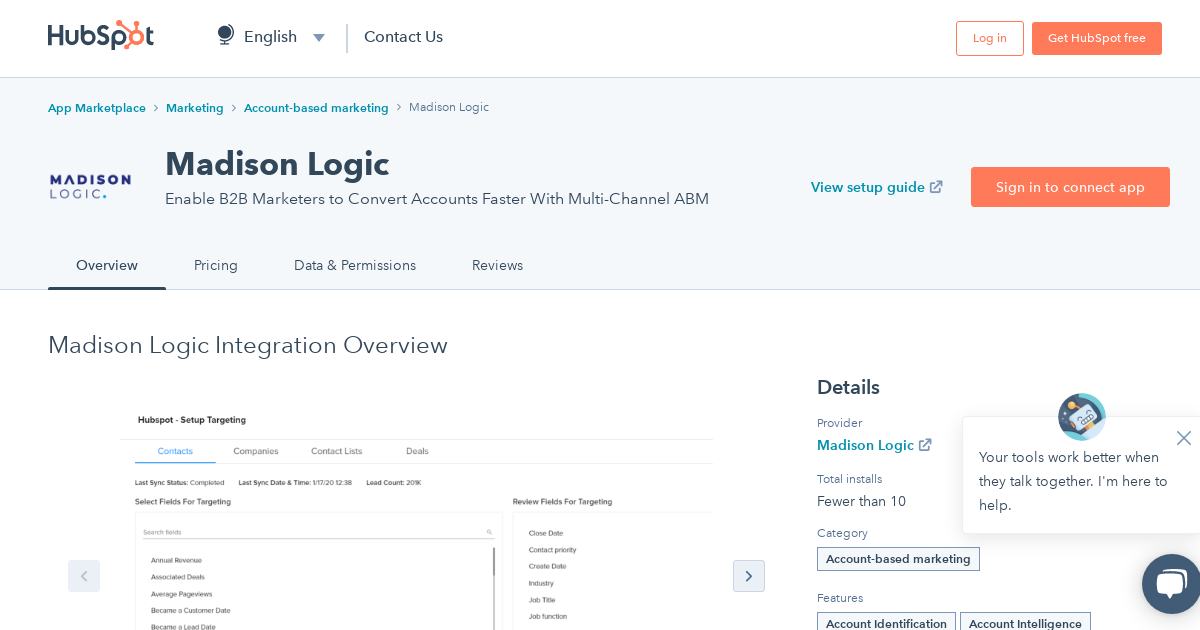Open the chat bubble widget

pyautogui.click(x=1170, y=584)
